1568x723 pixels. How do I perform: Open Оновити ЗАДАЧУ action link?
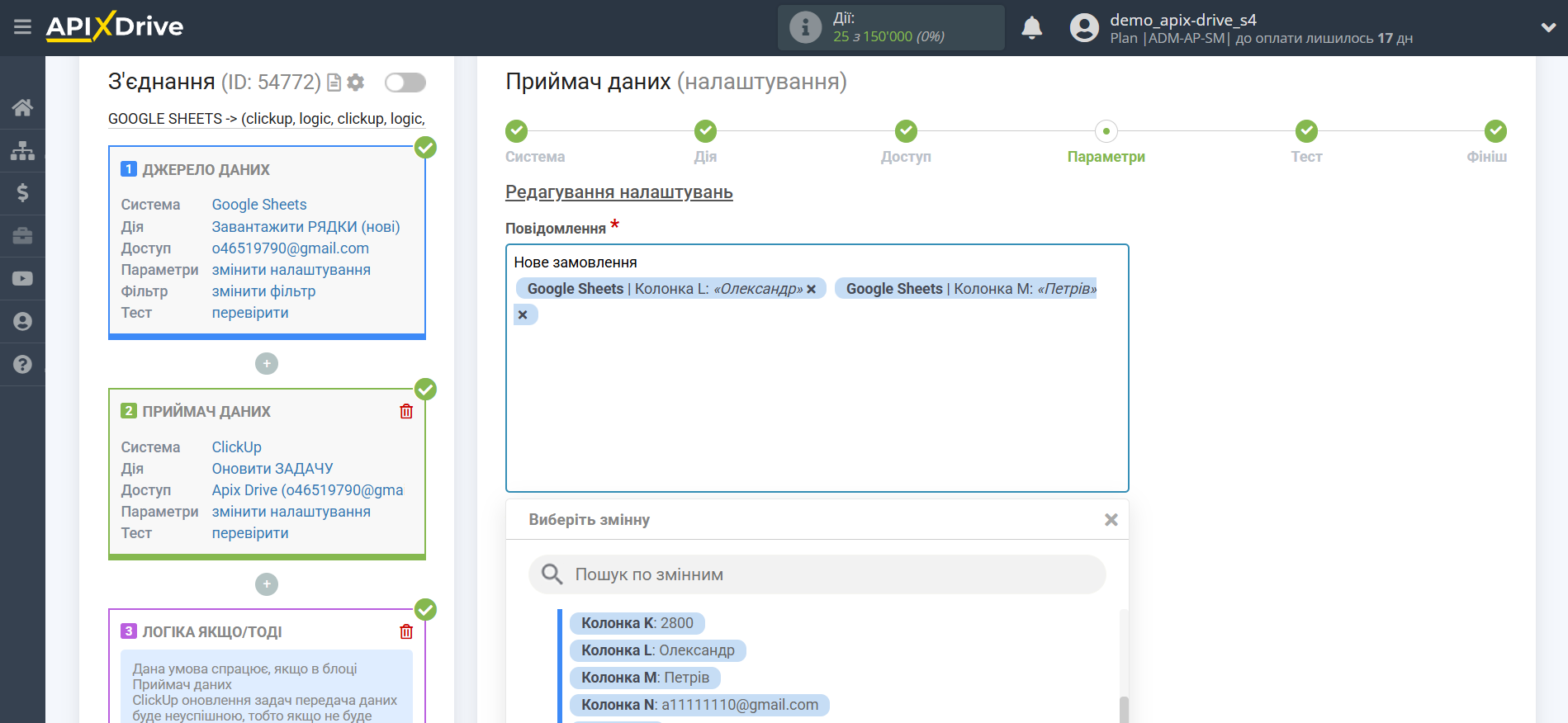[x=272, y=469]
